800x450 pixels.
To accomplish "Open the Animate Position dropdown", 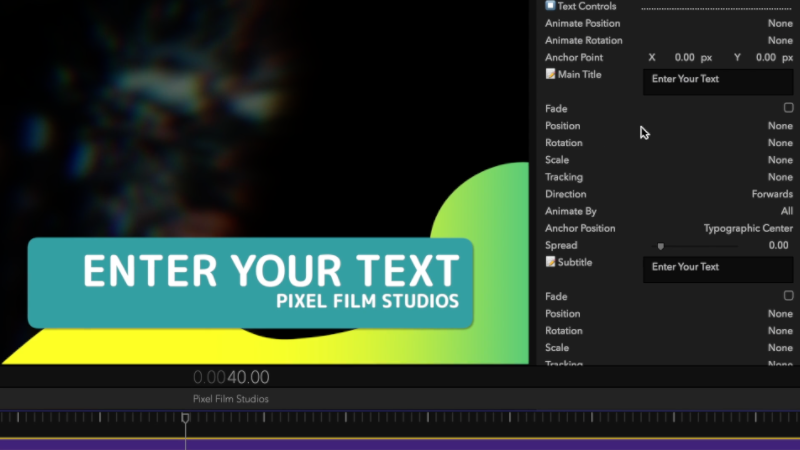I will click(x=780, y=23).
